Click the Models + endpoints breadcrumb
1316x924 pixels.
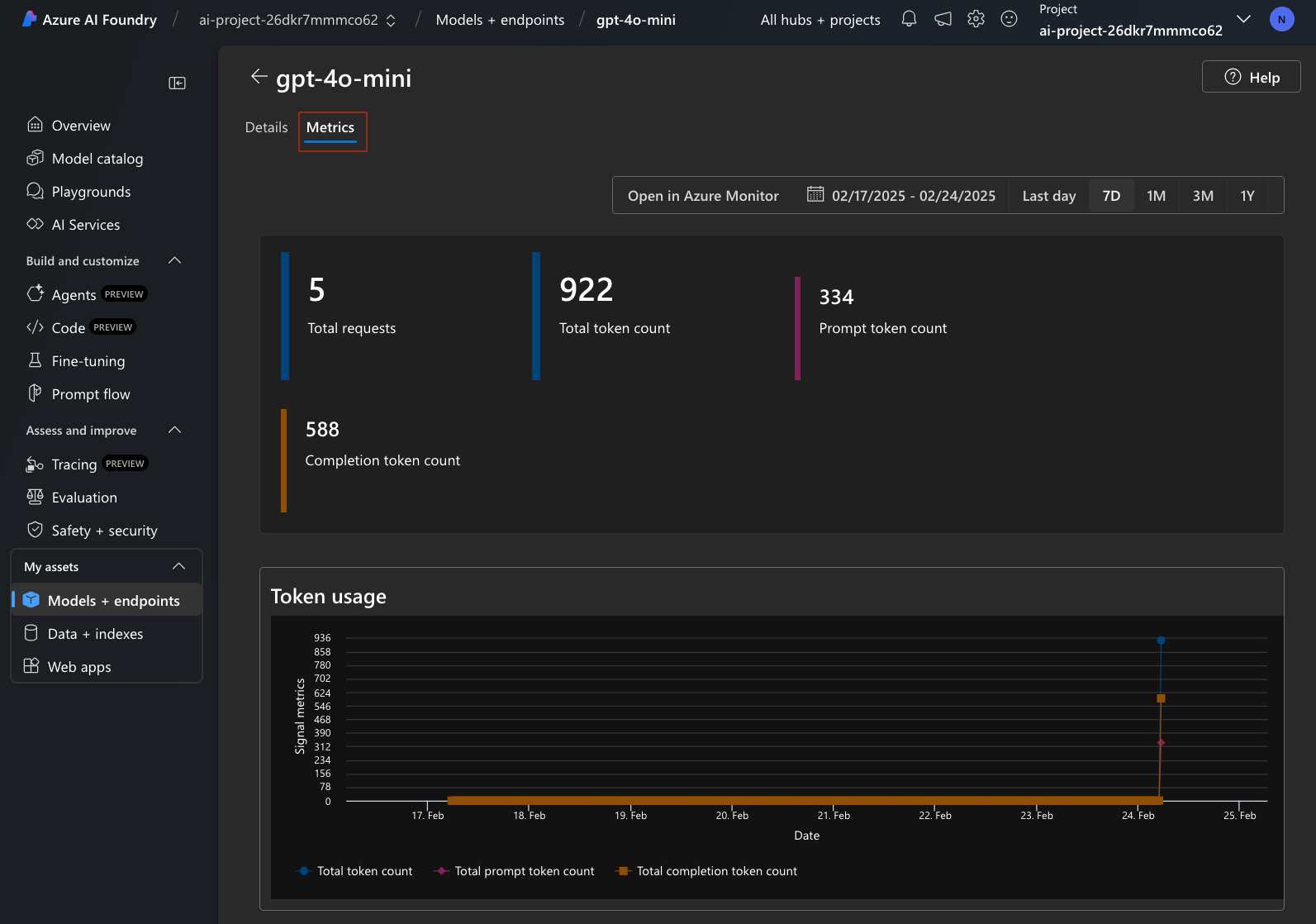coord(500,20)
